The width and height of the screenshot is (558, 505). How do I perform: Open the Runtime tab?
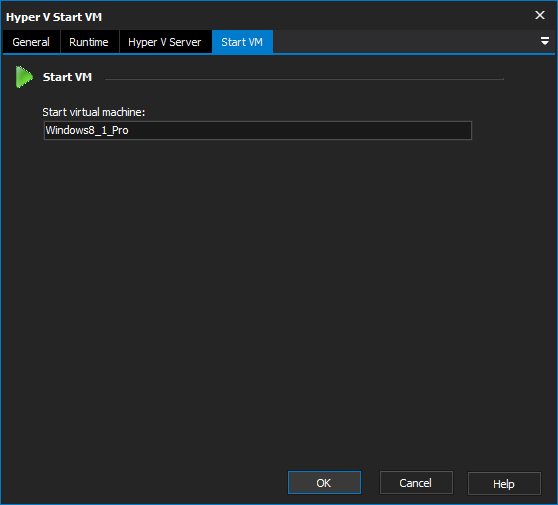(89, 42)
